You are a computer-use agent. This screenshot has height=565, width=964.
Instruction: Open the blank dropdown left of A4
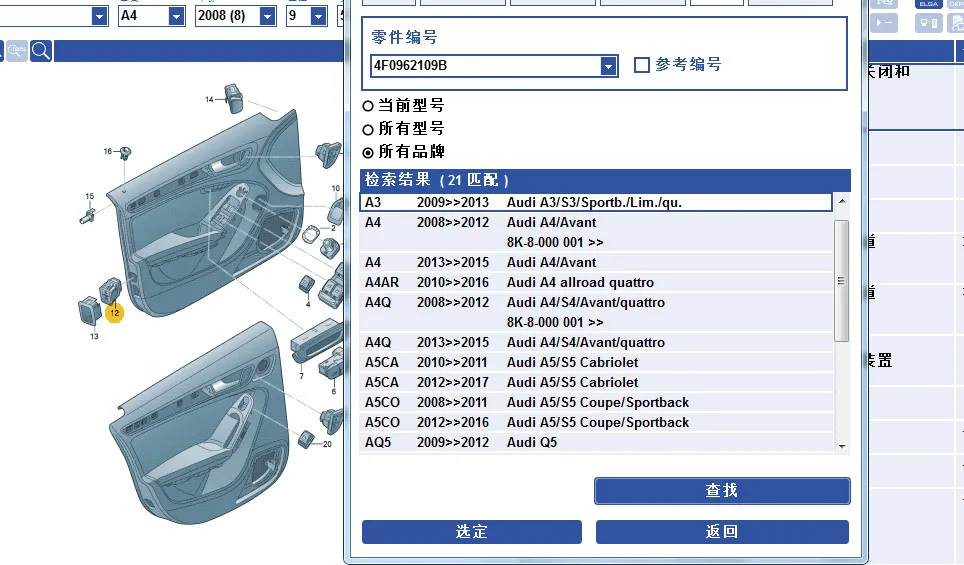coord(99,16)
